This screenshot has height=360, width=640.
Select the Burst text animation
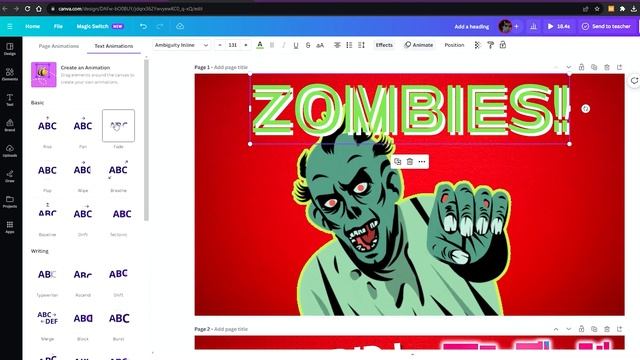(118, 318)
